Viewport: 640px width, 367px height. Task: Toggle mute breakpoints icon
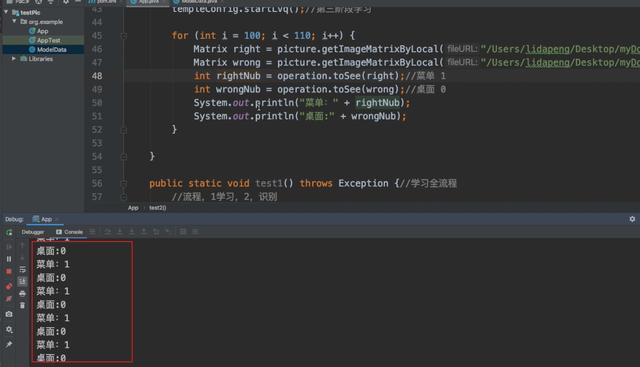[9, 299]
